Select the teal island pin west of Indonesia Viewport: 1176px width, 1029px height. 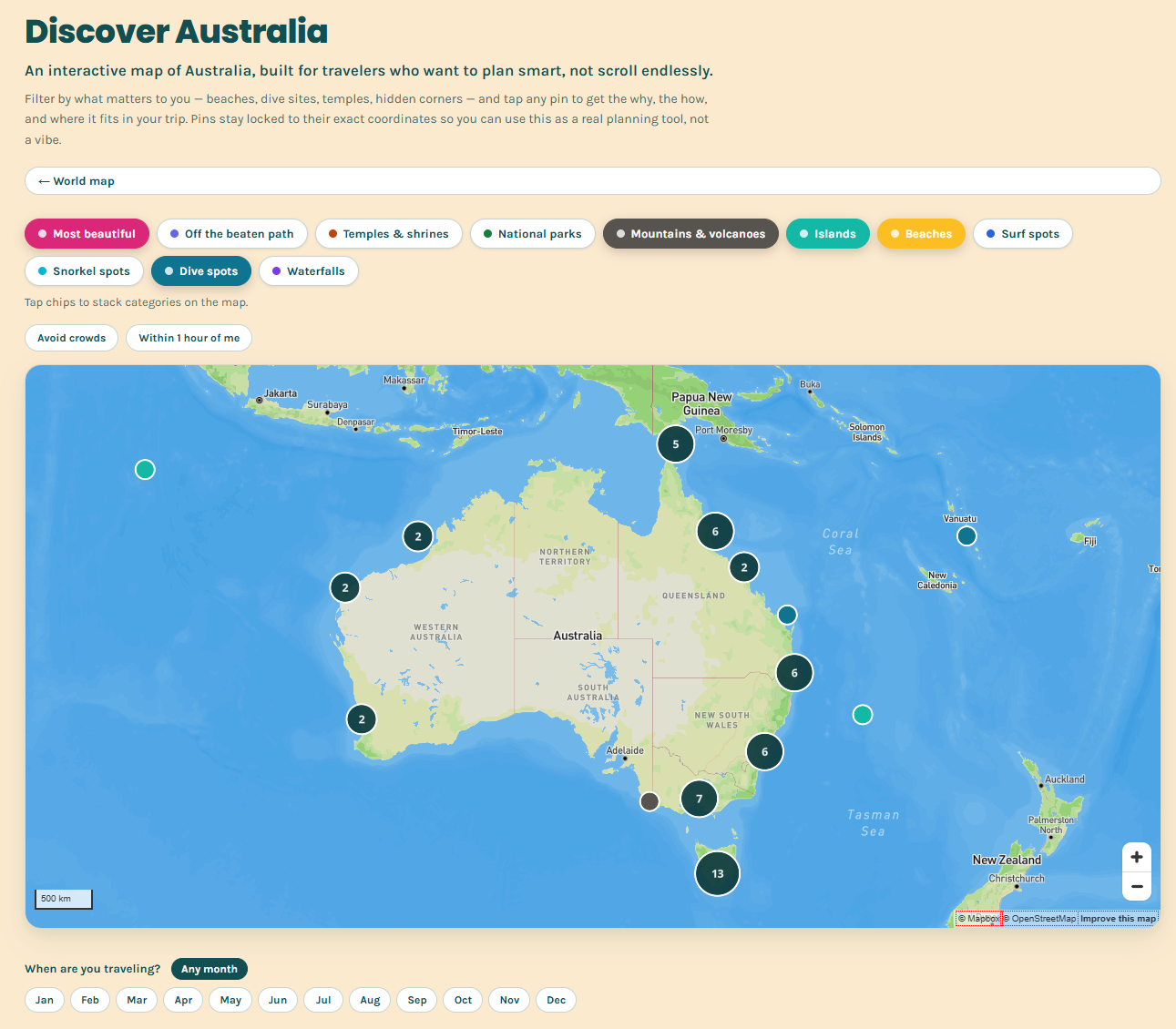coord(145,470)
